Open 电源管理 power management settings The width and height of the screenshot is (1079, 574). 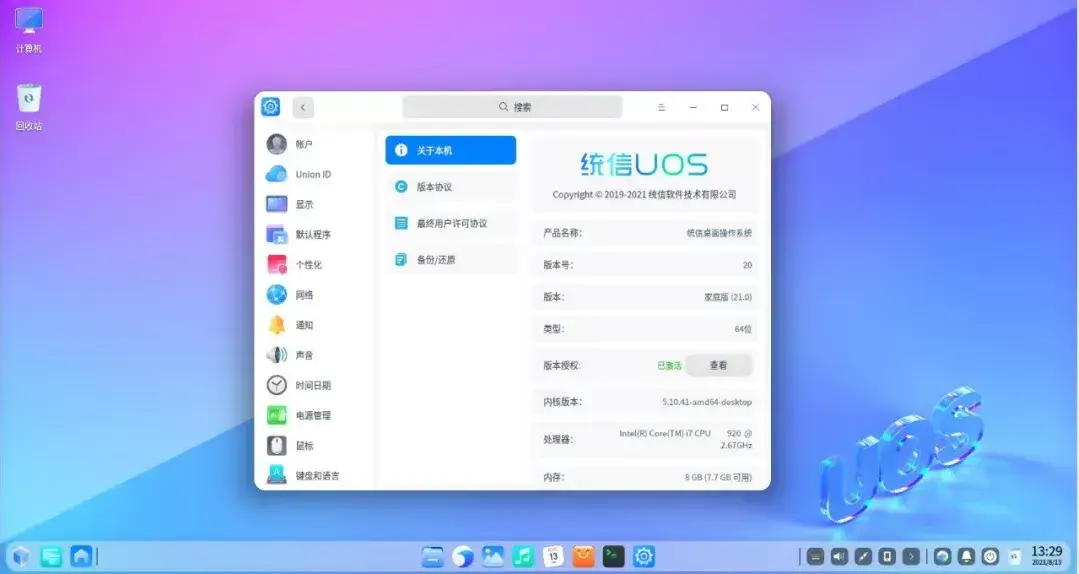299,415
